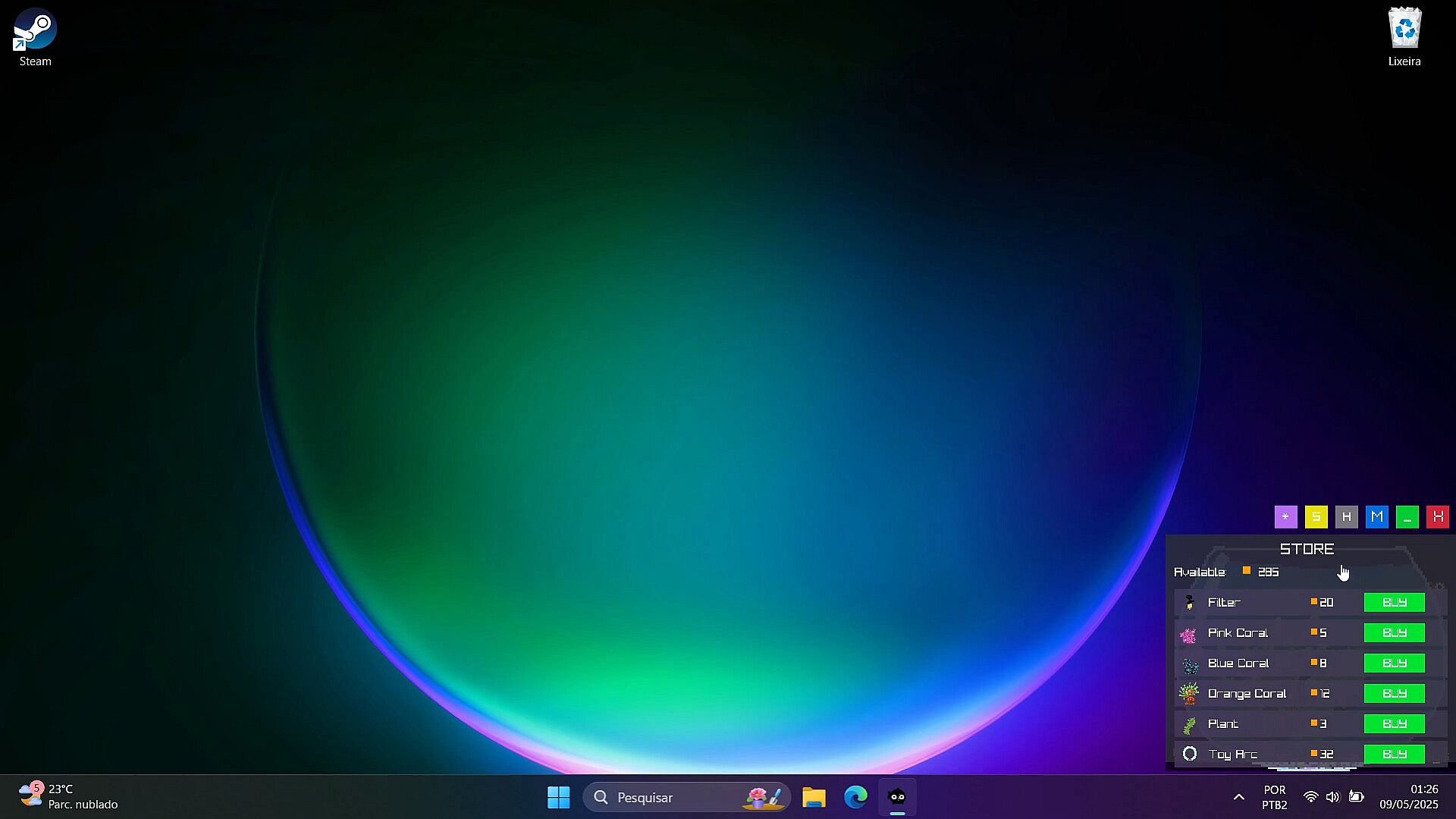
Task: Buy the Plant item
Action: [x=1394, y=724]
